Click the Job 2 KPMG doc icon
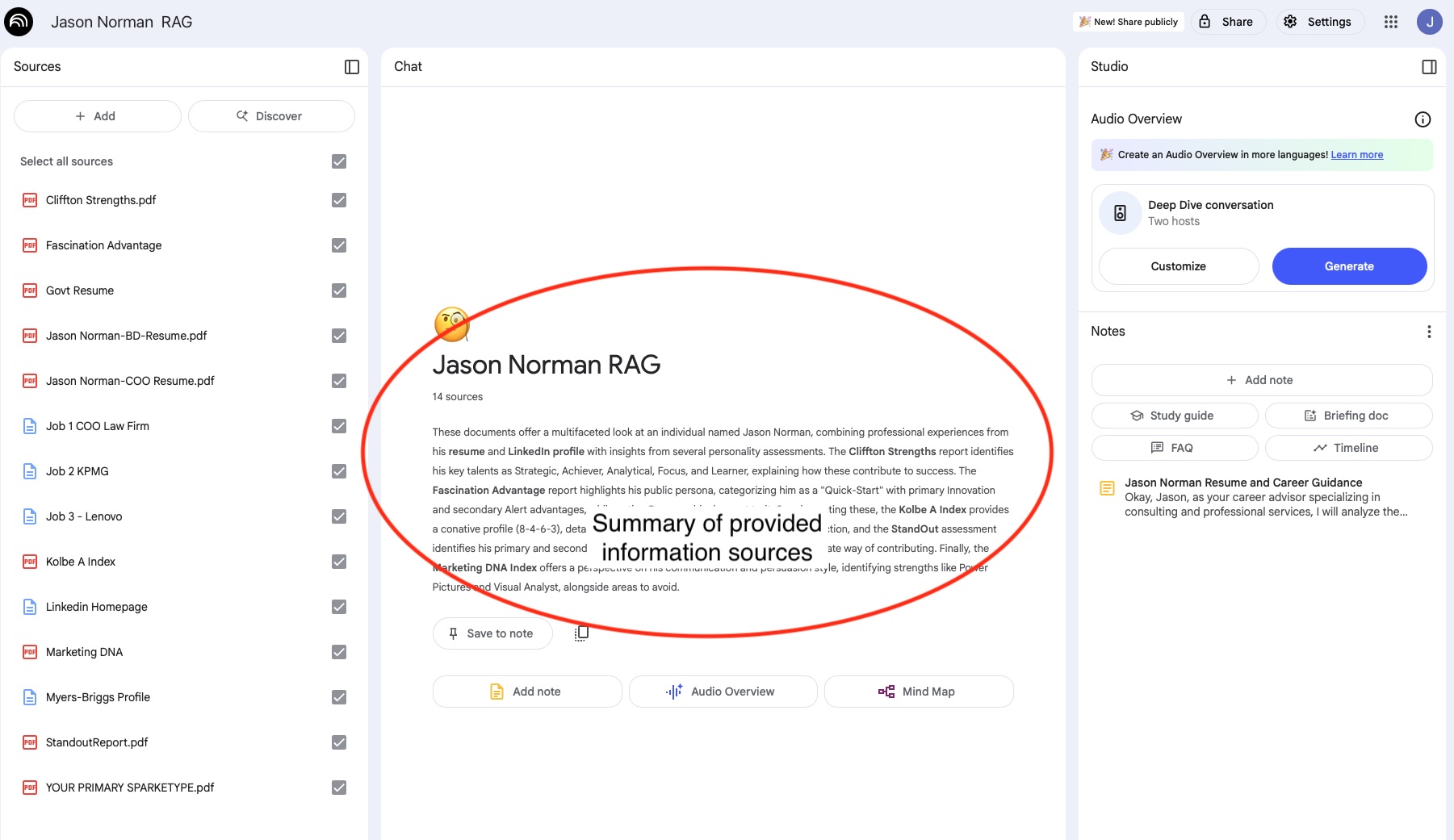Screen dimensions: 1454x840 30,471
